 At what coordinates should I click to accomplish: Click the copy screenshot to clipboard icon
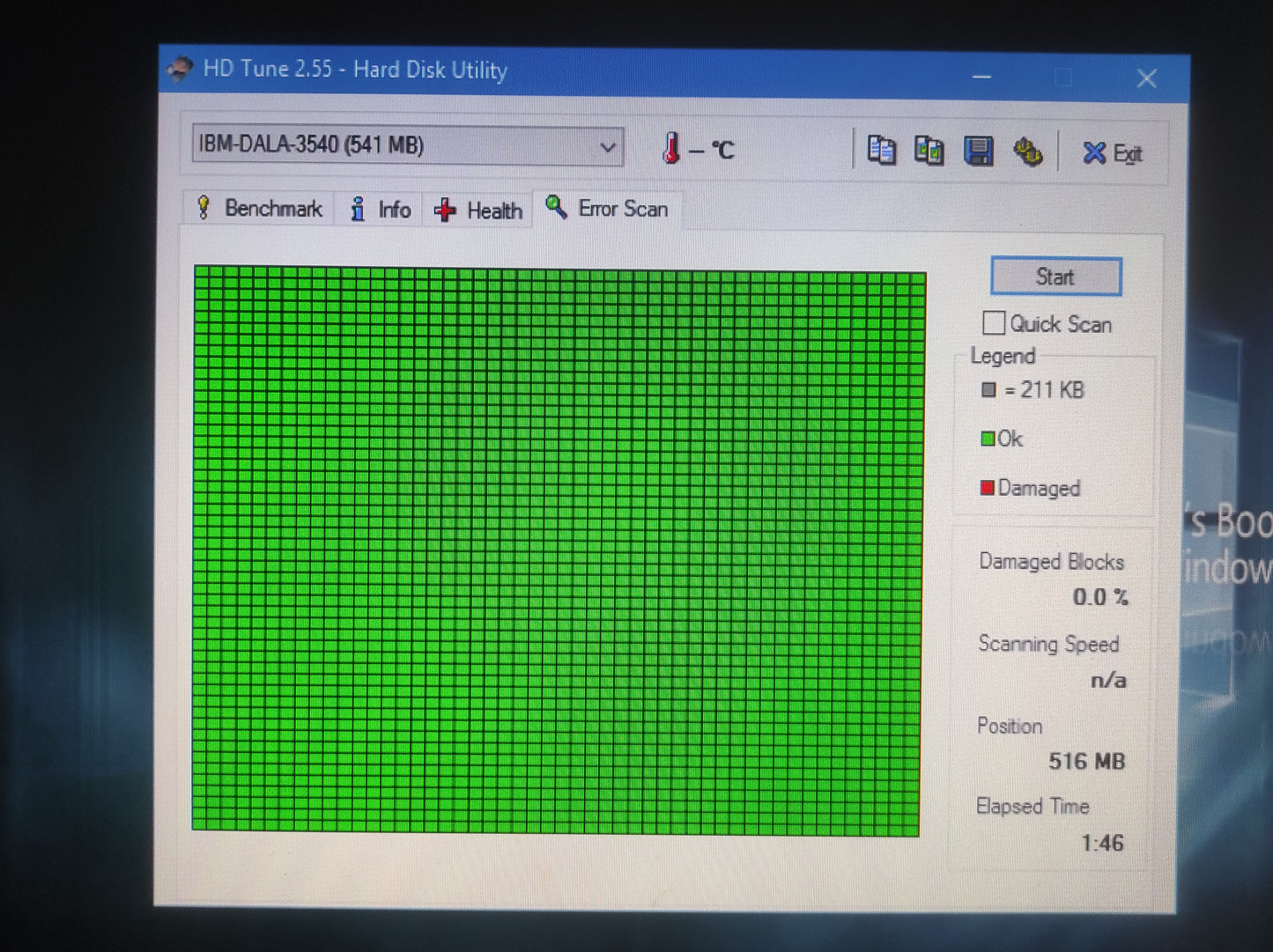point(929,151)
